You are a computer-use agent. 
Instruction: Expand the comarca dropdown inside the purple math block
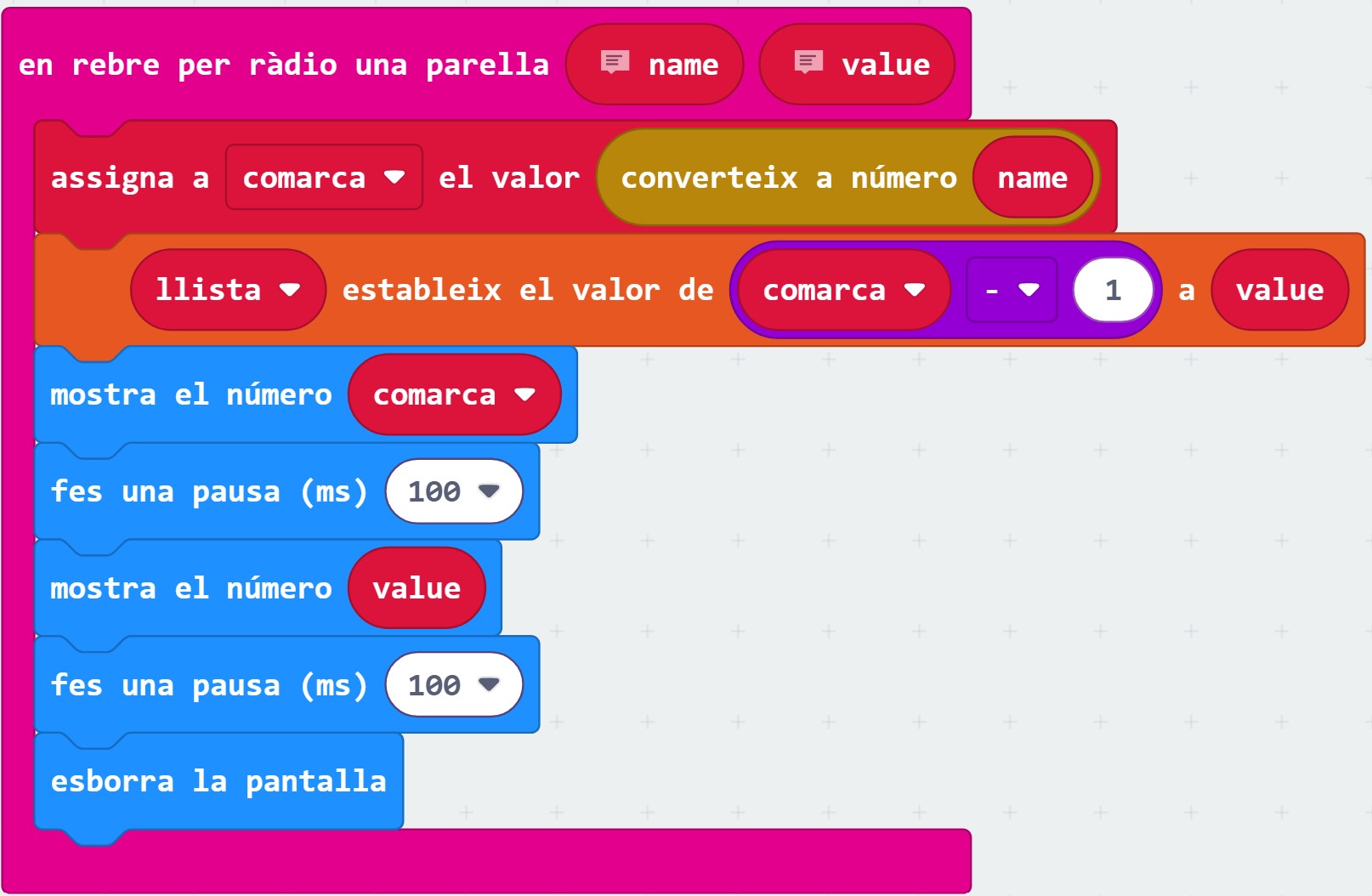click(915, 290)
